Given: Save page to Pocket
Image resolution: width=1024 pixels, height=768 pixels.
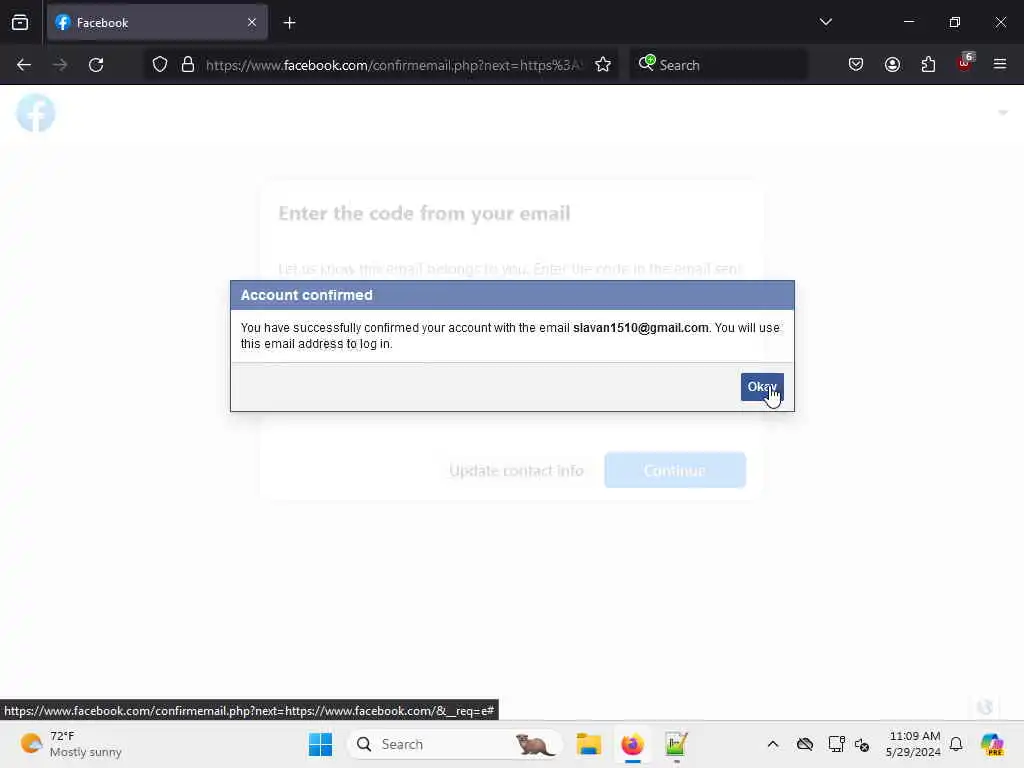Looking at the screenshot, I should tap(856, 64).
